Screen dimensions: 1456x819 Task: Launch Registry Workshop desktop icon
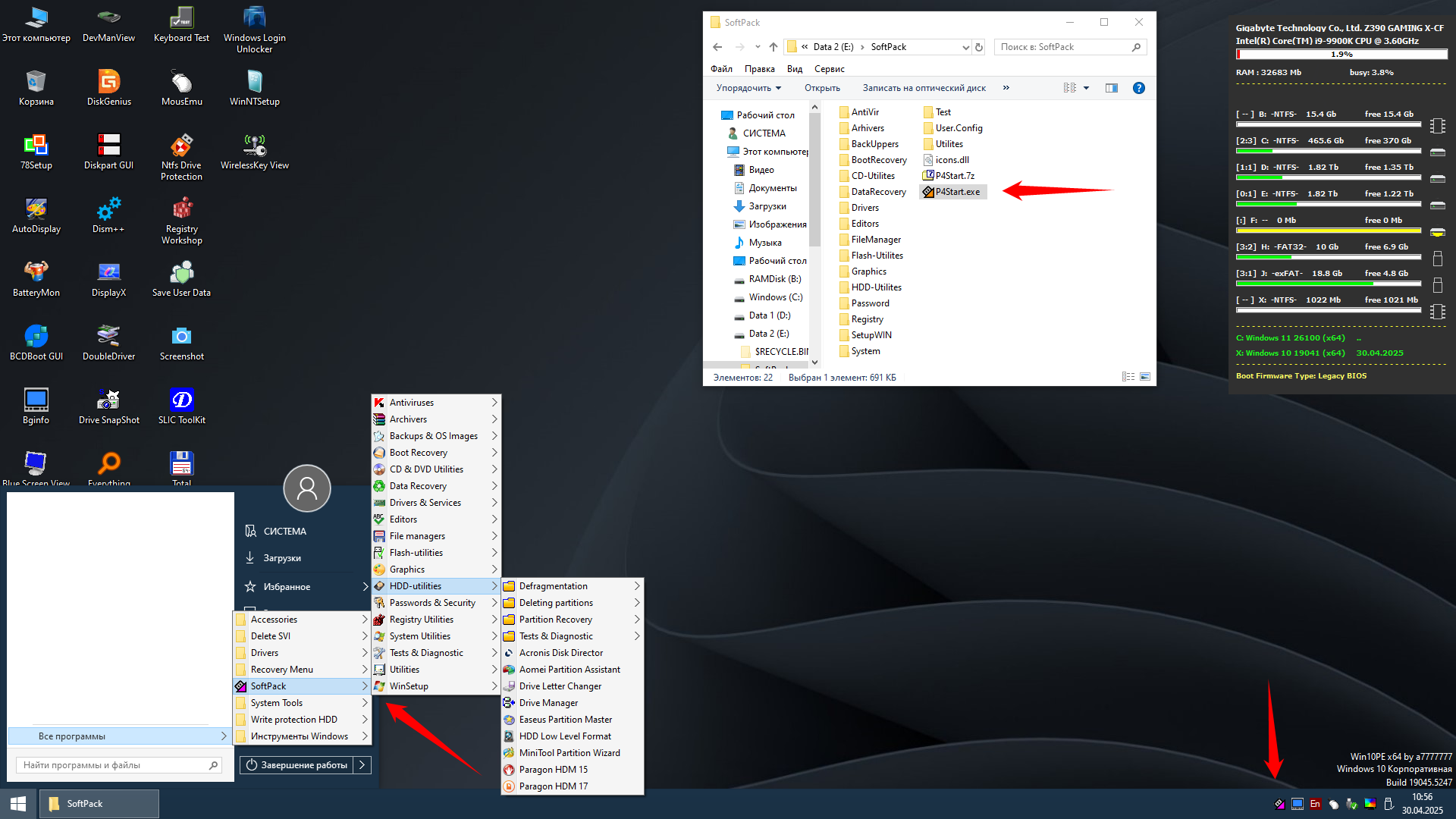point(181,221)
